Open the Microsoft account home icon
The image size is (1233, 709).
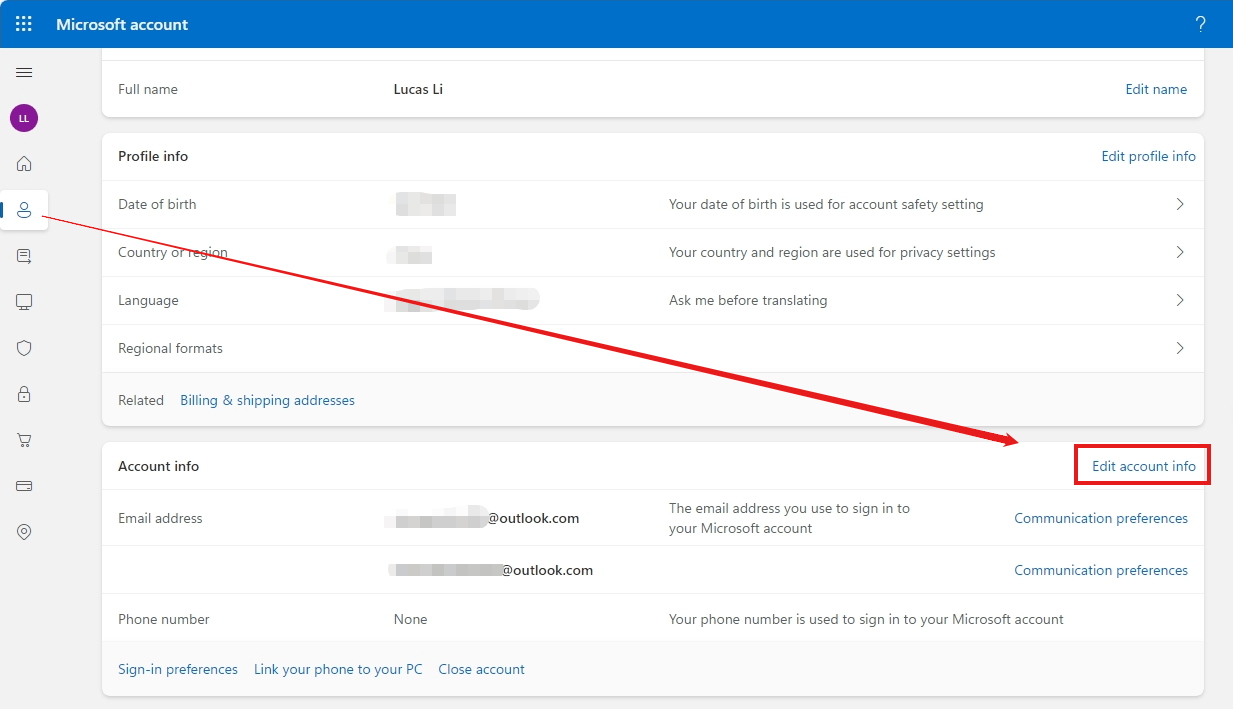23,163
